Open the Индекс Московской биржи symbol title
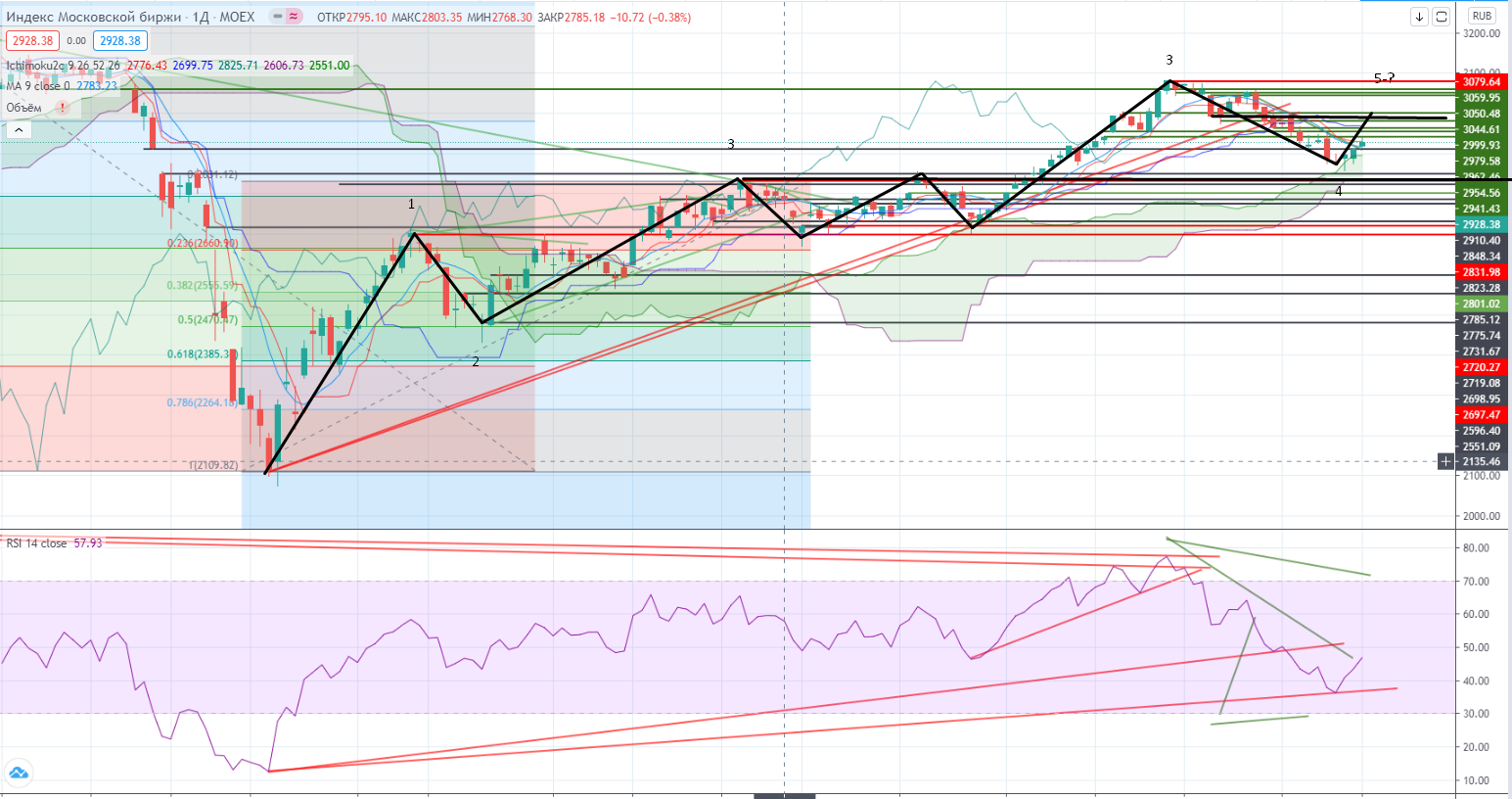 click(94, 17)
